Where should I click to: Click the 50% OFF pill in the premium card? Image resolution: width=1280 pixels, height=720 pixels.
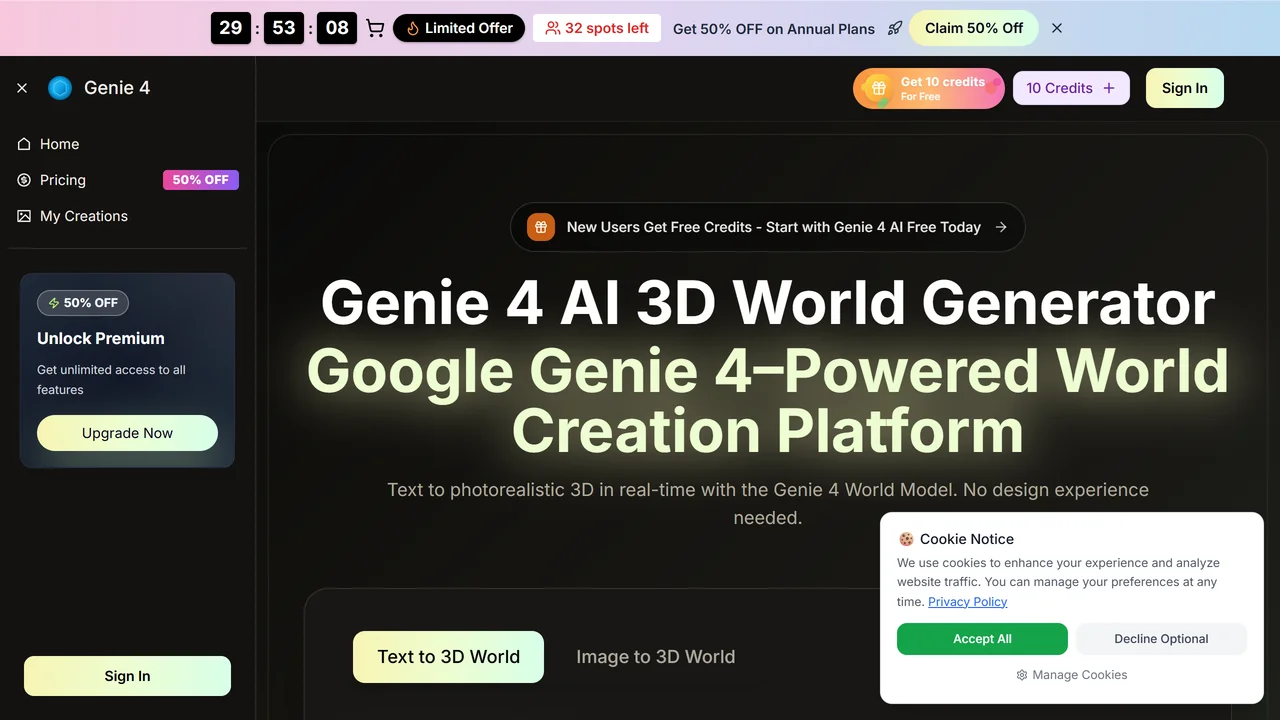(x=83, y=303)
